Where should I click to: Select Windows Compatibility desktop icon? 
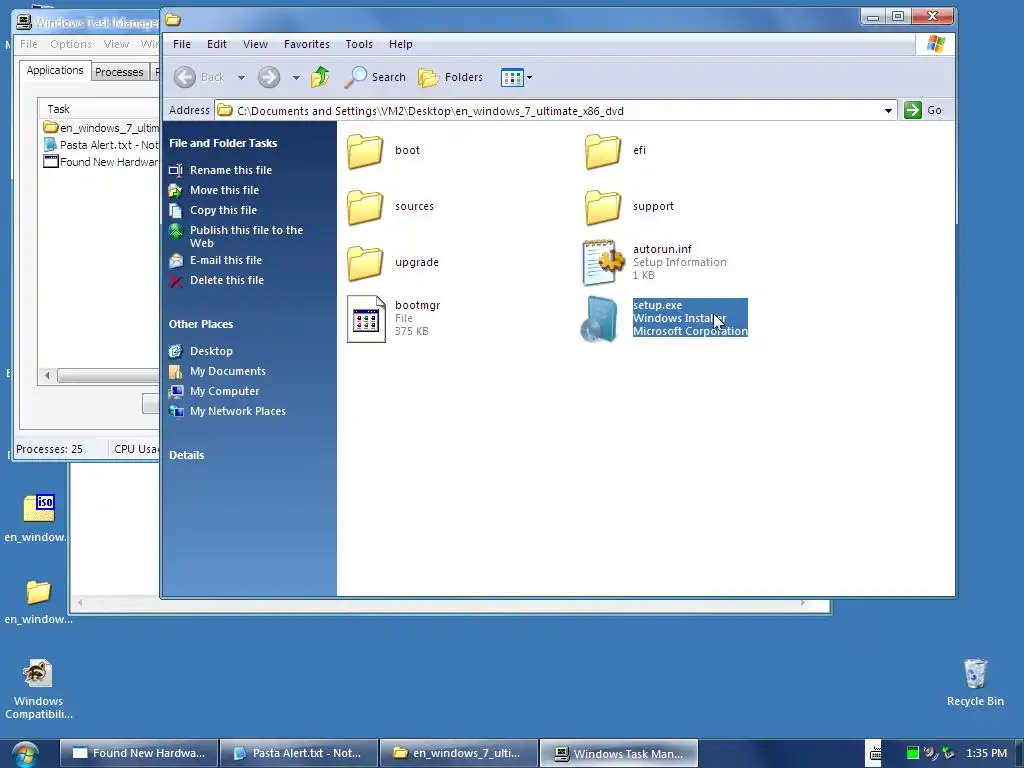click(x=39, y=690)
